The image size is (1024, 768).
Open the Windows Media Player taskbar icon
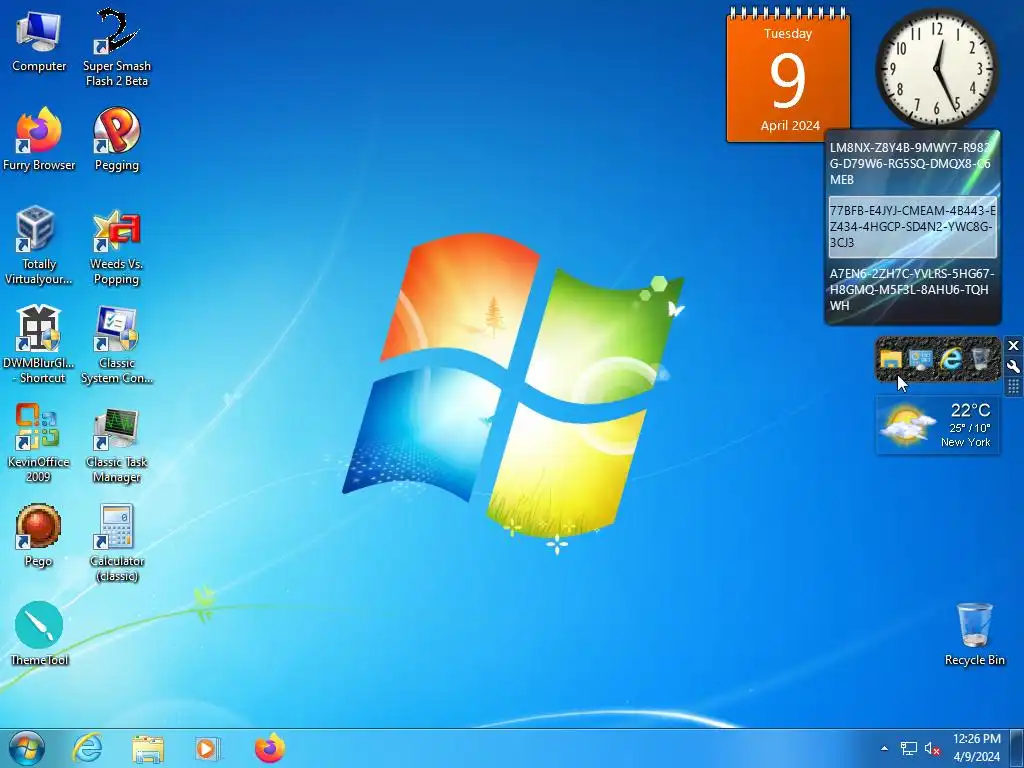(208, 748)
